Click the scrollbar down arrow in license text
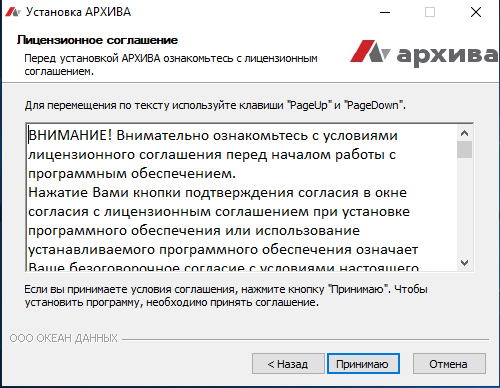Viewport: 500px width, 388px height. coord(464,263)
